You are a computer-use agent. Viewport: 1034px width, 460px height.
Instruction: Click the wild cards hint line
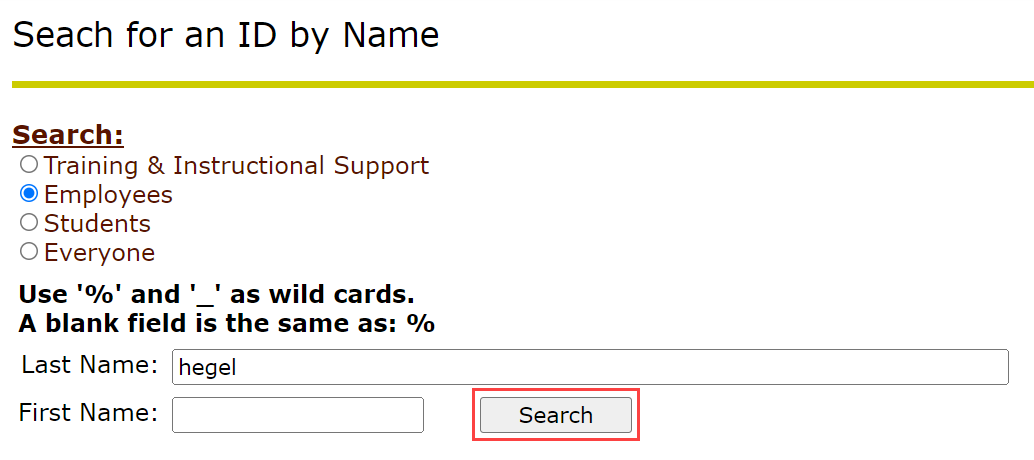tap(216, 296)
